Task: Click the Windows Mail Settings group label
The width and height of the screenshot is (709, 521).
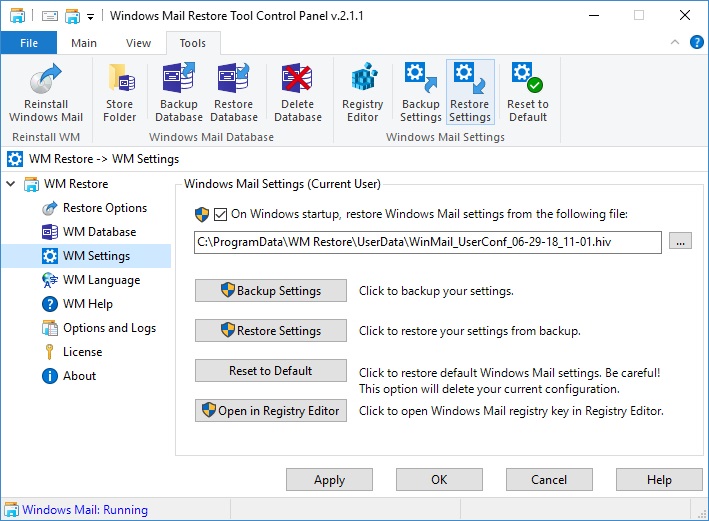Action: 445,137
